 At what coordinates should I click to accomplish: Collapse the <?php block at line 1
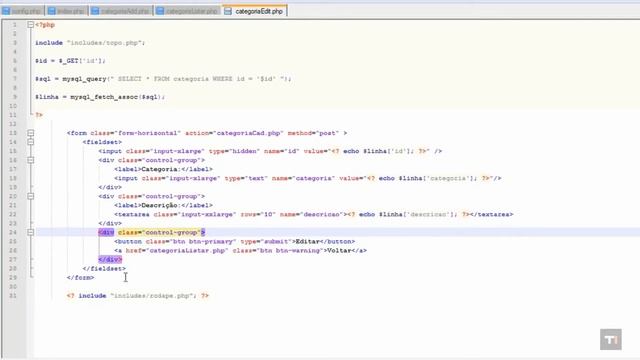coord(31,24)
